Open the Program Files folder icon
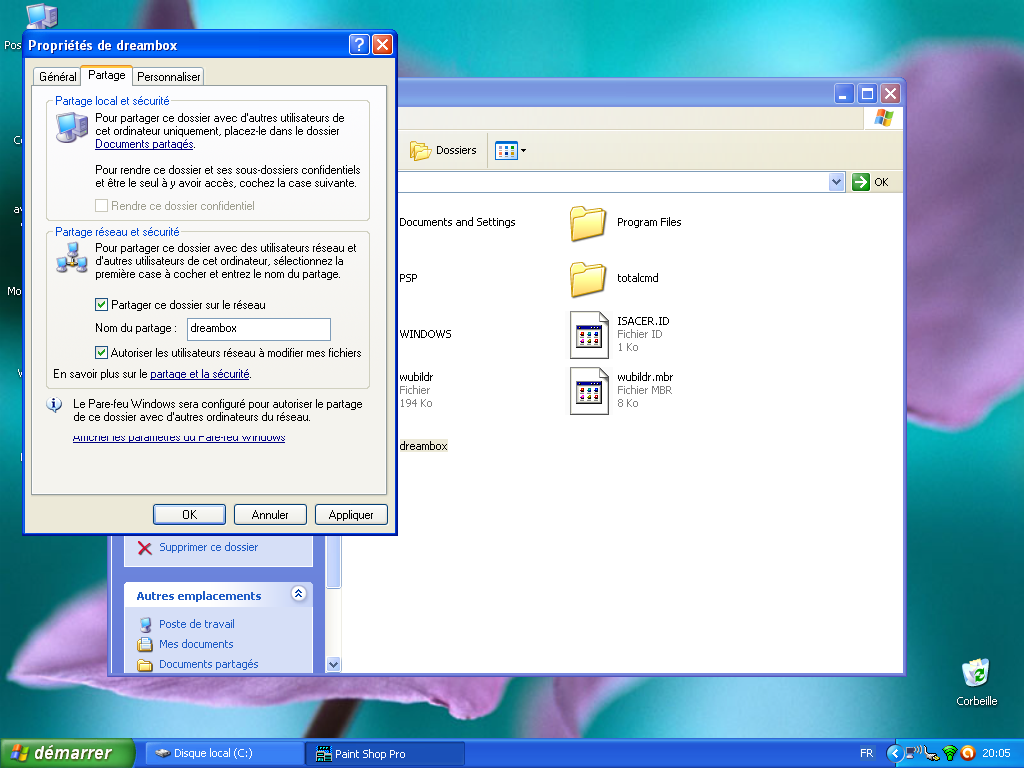The height and width of the screenshot is (768, 1024). (x=588, y=223)
